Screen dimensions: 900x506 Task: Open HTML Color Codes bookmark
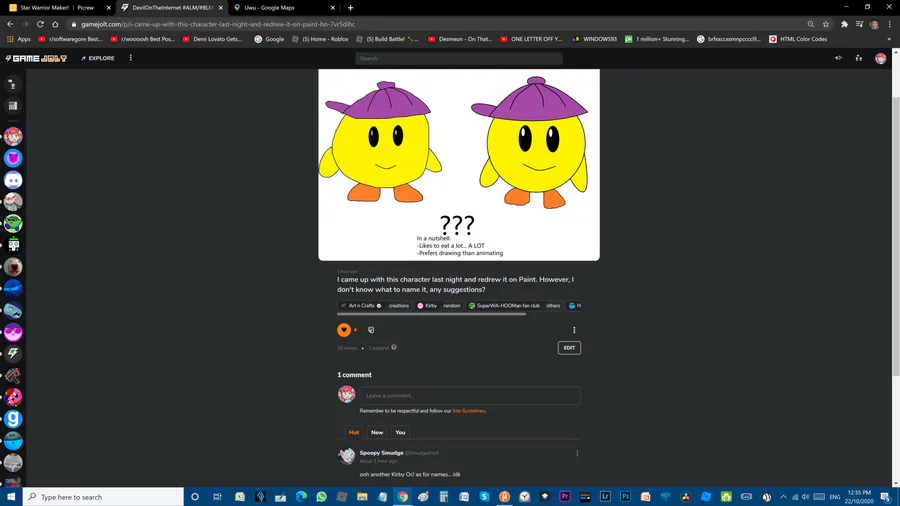click(x=798, y=39)
